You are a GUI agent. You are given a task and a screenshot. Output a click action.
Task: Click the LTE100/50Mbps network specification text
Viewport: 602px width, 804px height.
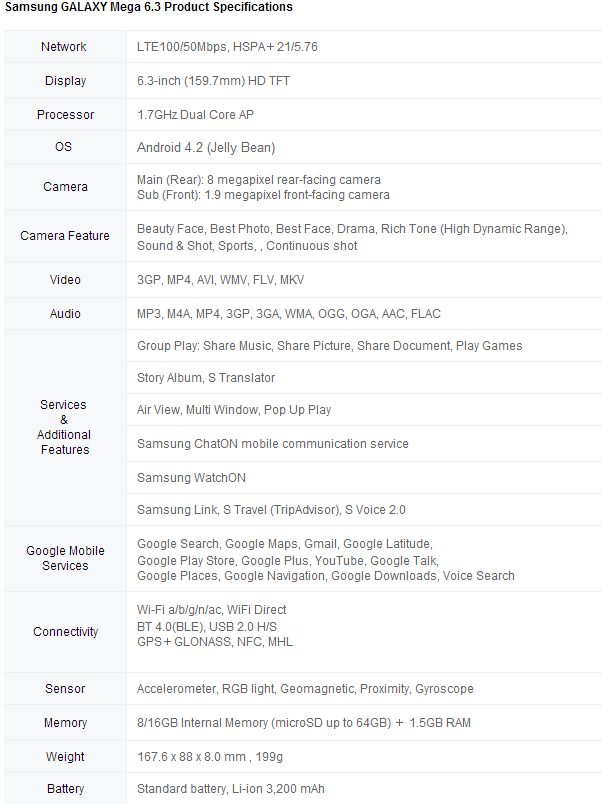coord(227,47)
